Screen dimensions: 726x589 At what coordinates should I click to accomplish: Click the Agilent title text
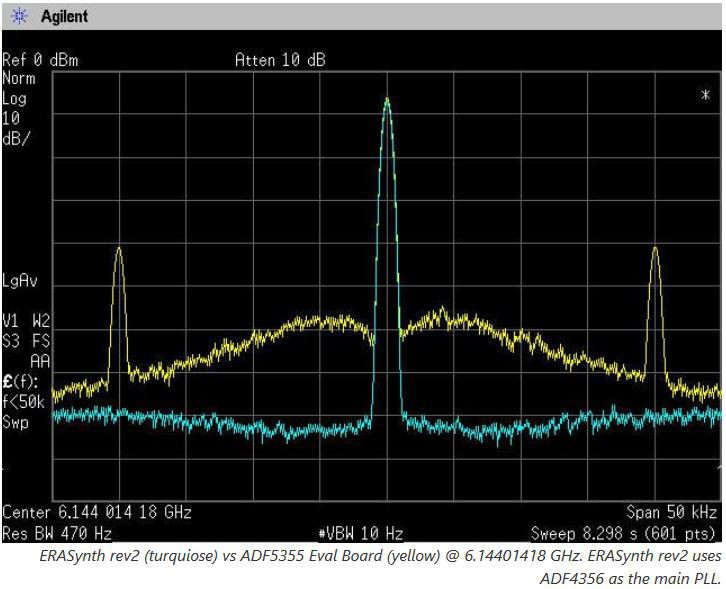(64, 17)
